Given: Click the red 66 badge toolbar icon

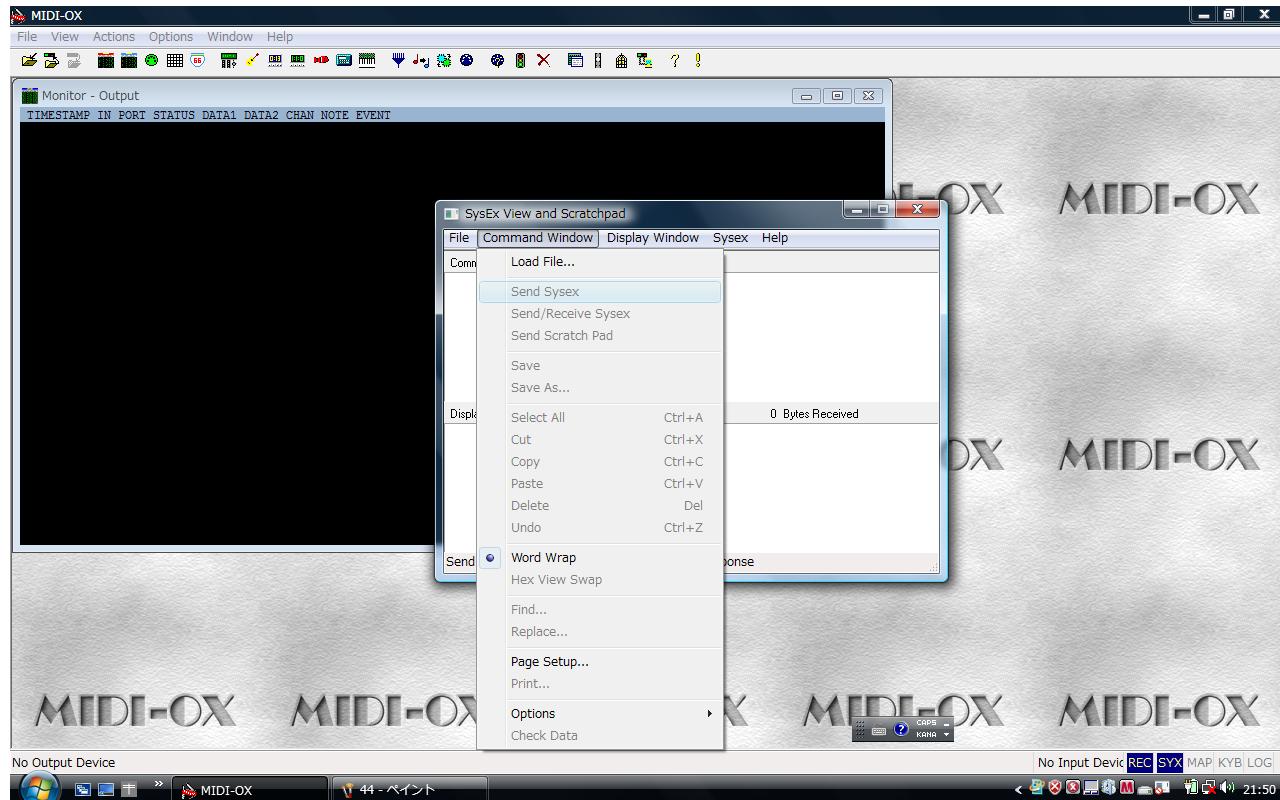Looking at the screenshot, I should [x=197, y=60].
